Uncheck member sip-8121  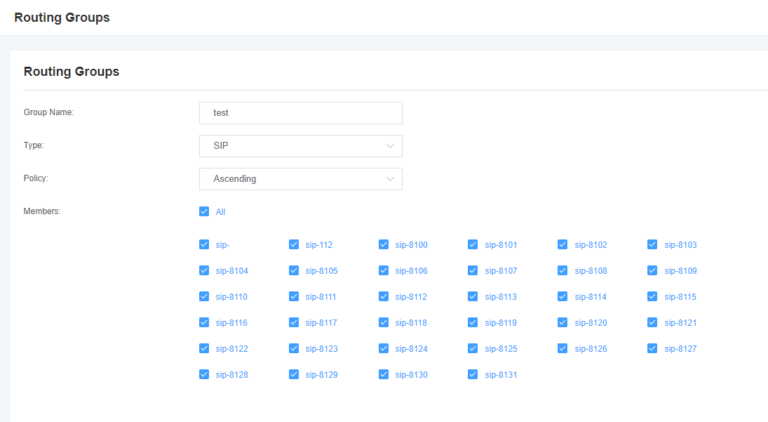pyautogui.click(x=652, y=322)
